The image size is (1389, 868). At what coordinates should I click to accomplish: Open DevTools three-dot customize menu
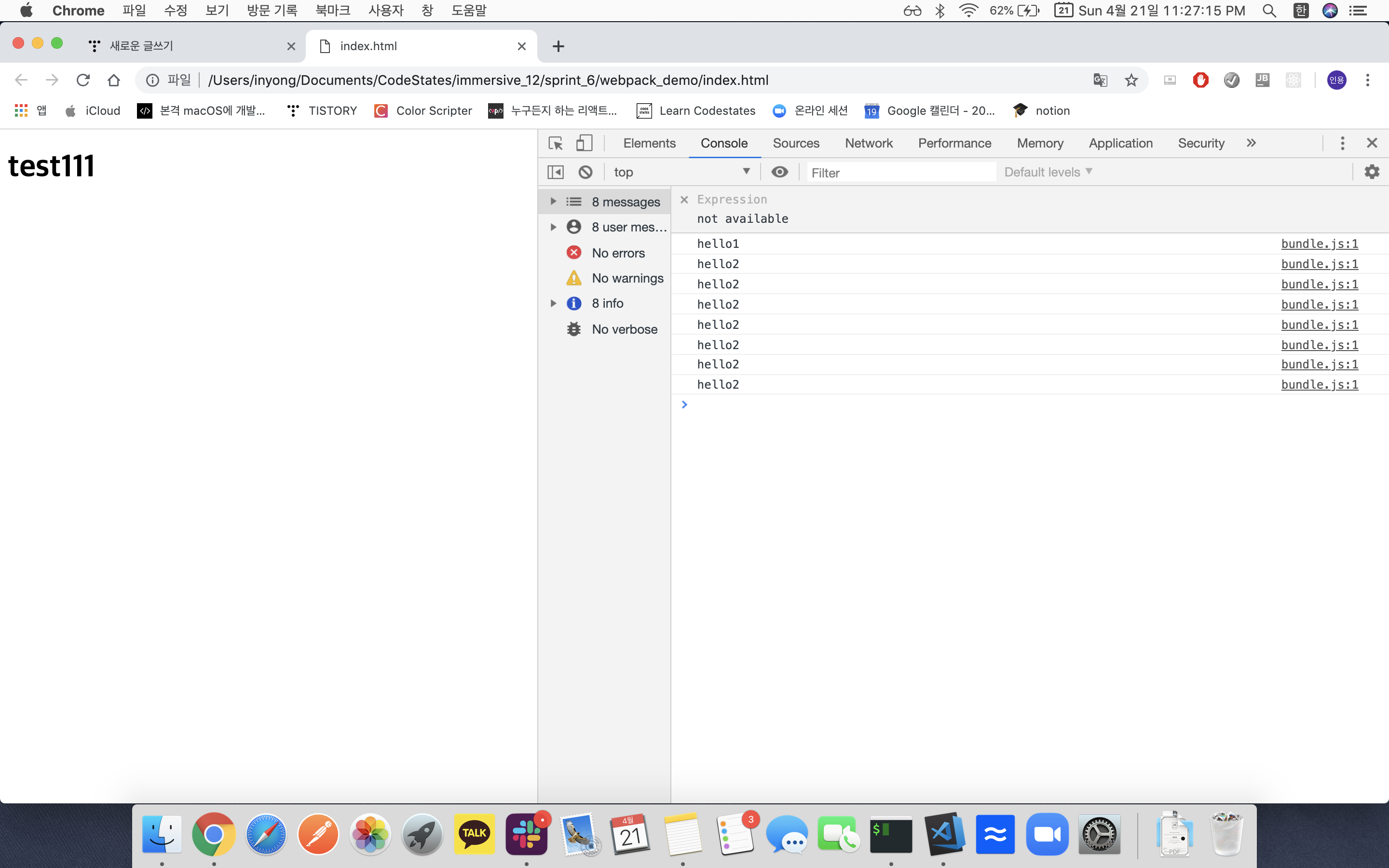1342,143
